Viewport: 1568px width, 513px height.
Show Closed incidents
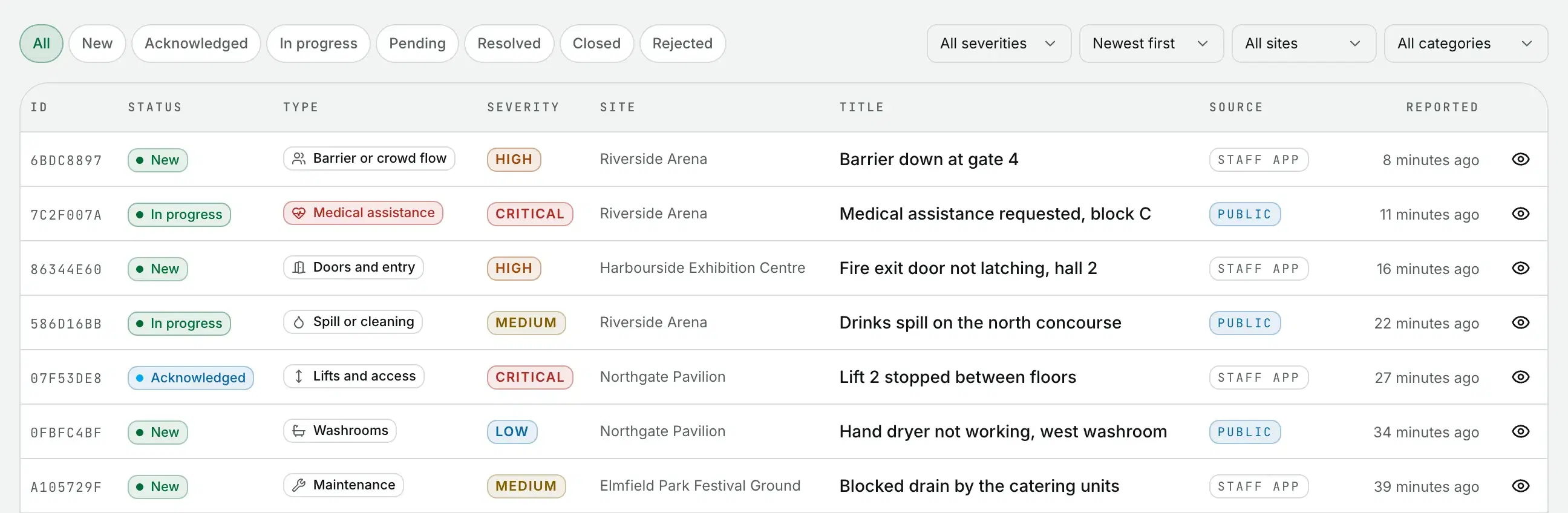coord(596,44)
